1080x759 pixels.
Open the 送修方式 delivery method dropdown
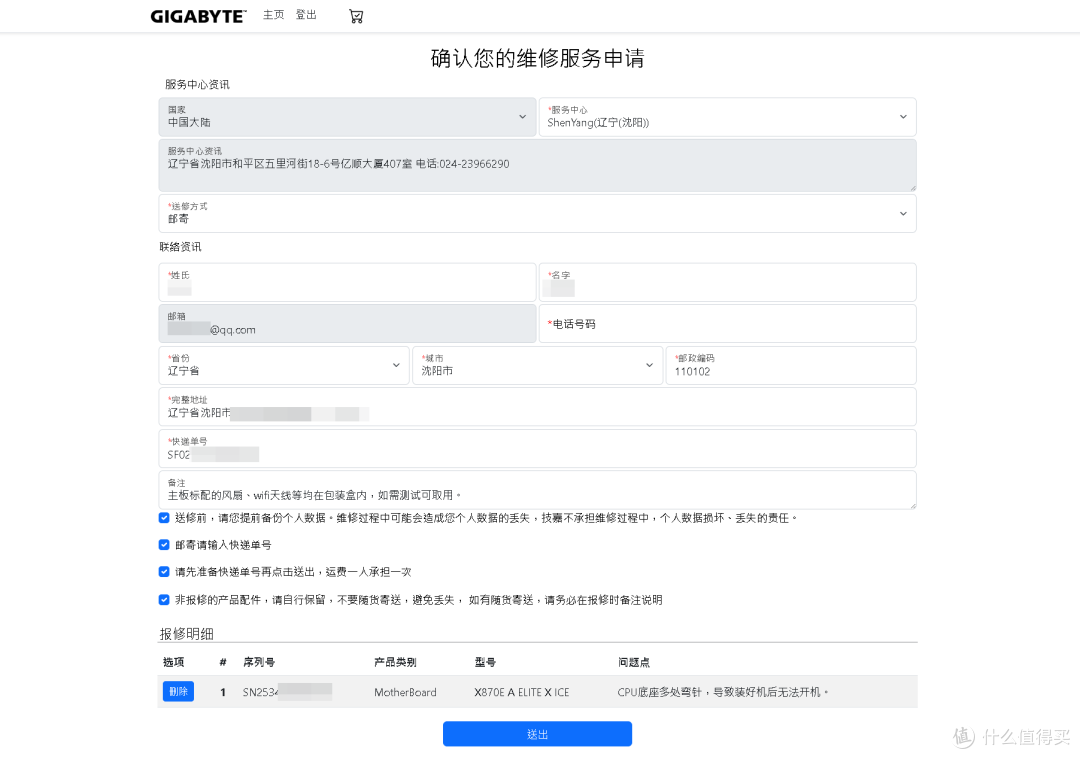(x=537, y=214)
